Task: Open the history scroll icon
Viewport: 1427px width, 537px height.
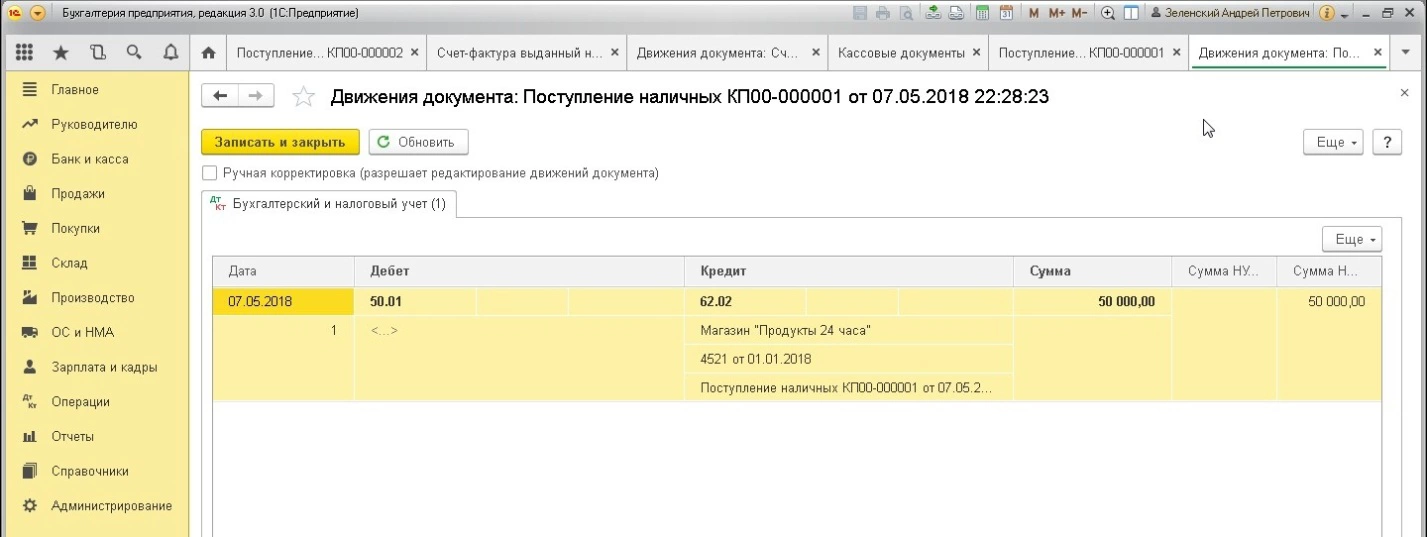Action: pyautogui.click(x=97, y=53)
